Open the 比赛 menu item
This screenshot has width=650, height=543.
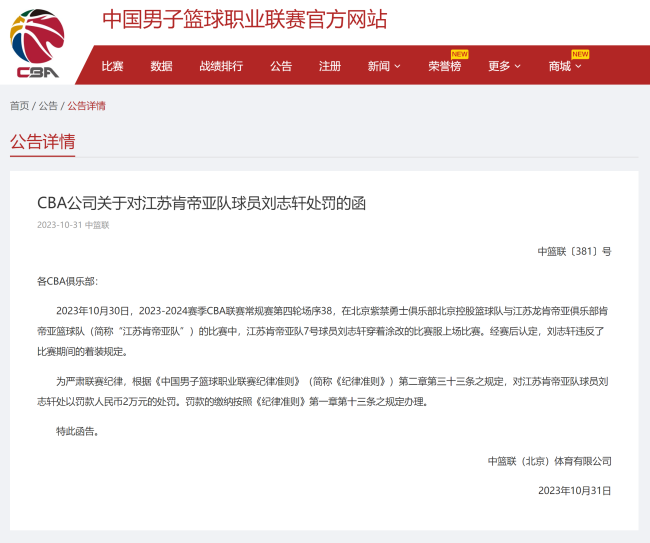coord(112,66)
